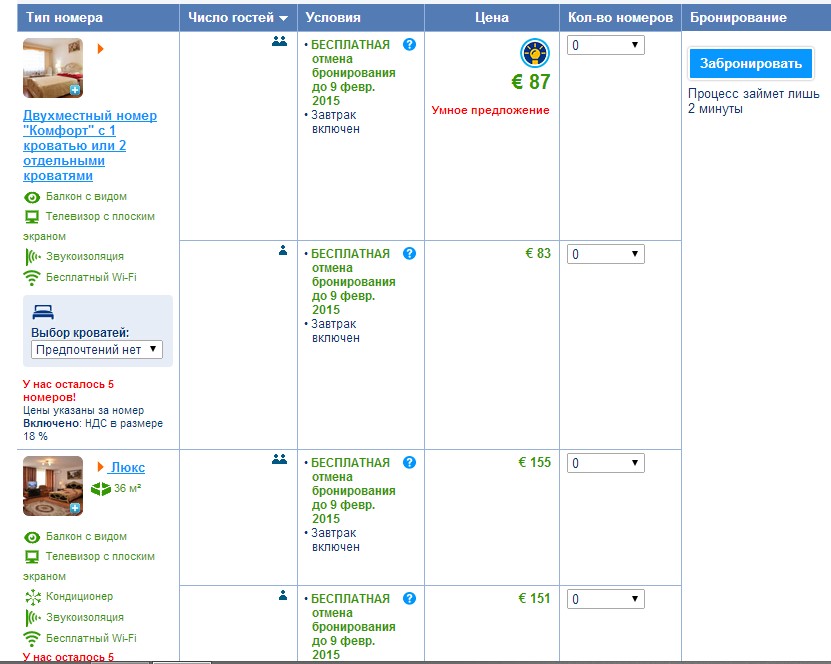Open room quantity dropdown for €155 offer
The width and height of the screenshot is (831, 664).
click(605, 463)
